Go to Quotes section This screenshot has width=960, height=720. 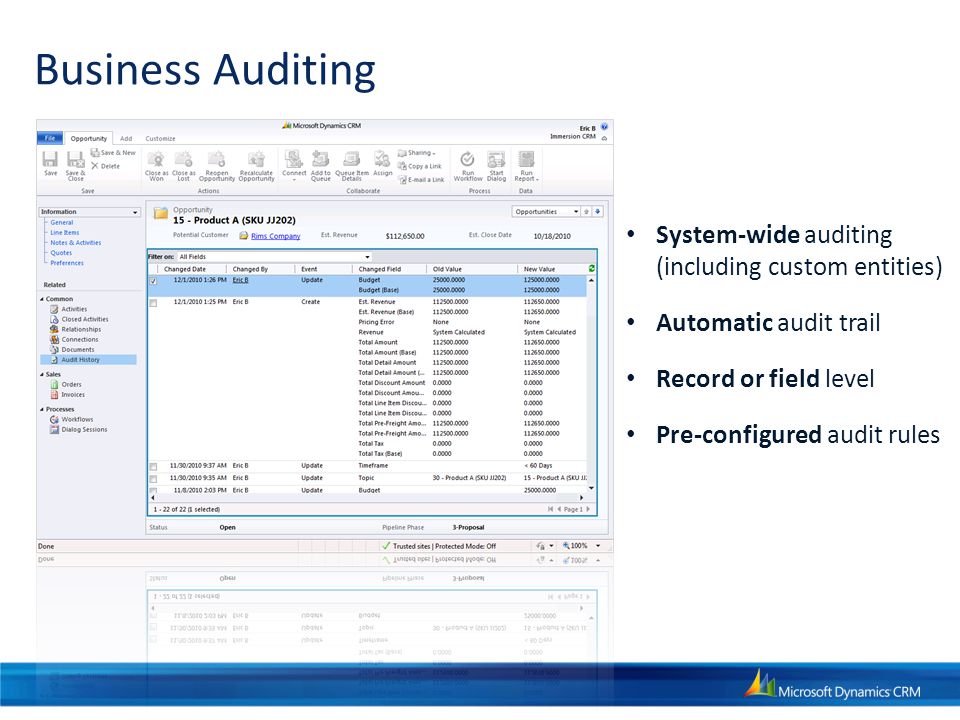pyautogui.click(x=61, y=253)
